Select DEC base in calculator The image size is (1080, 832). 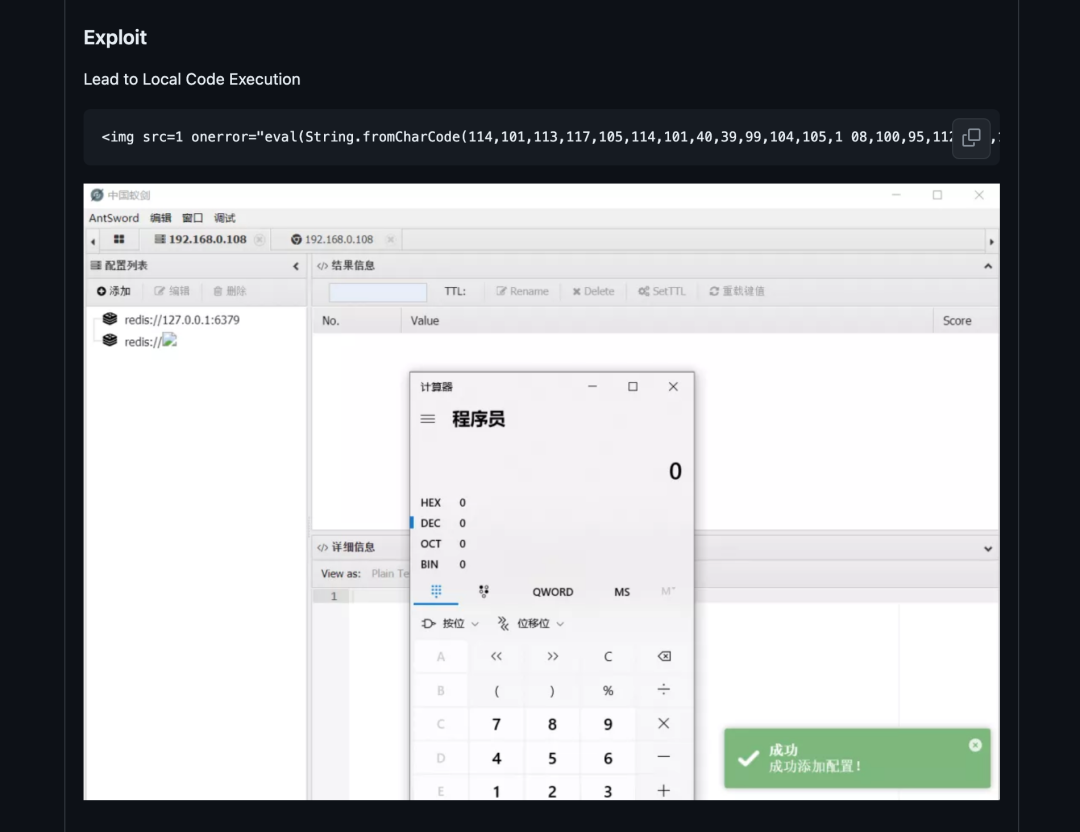point(444,523)
